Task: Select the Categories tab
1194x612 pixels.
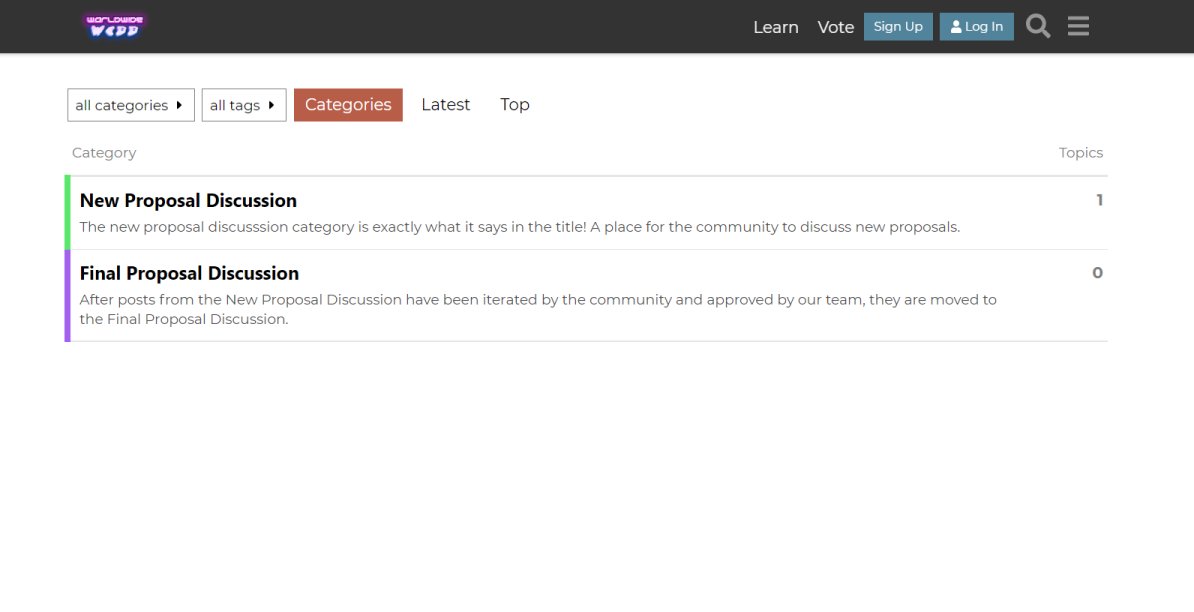Action: 348,105
